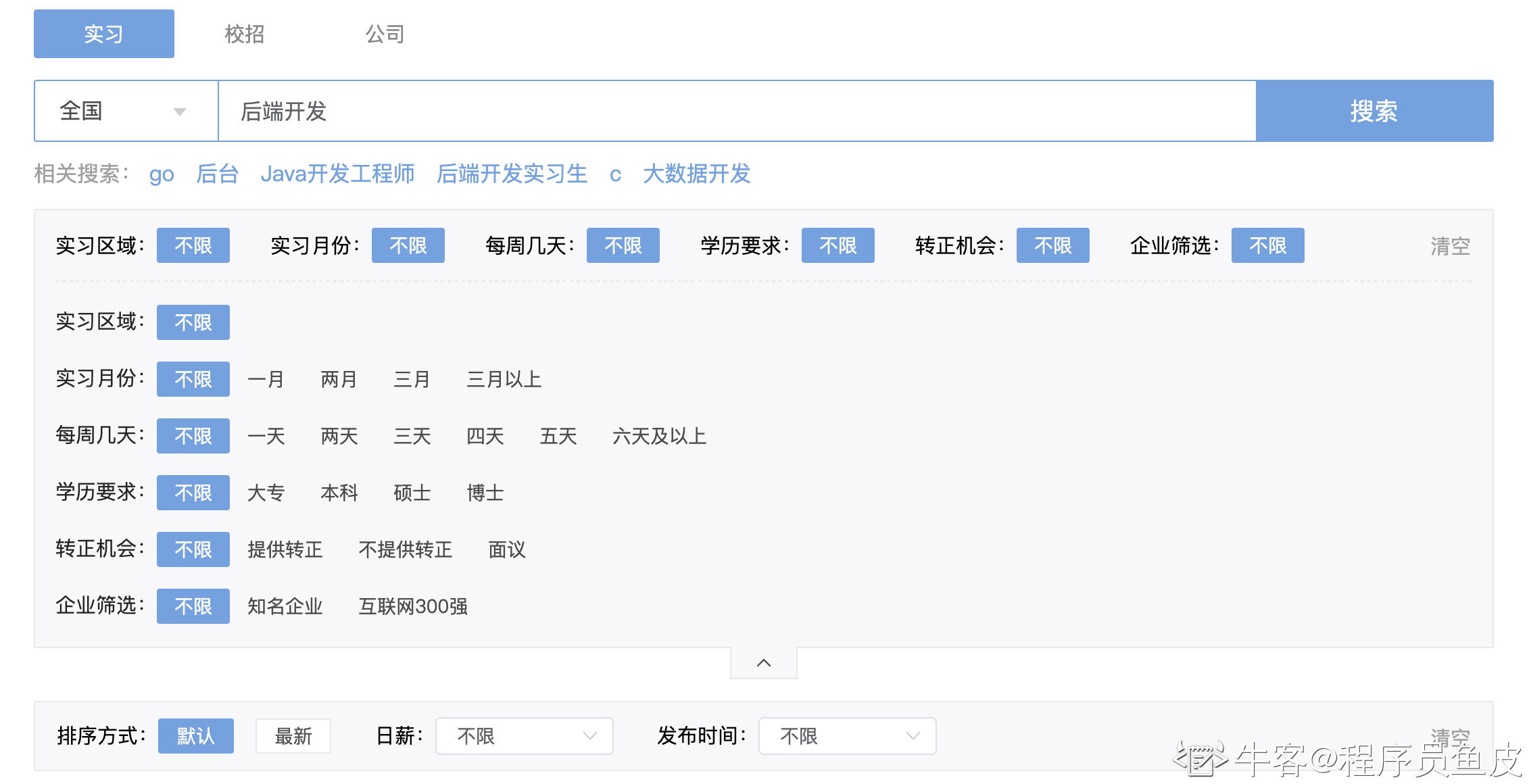Click the 大数据开发 related search link
This screenshot has width=1529, height=784.
(x=696, y=174)
